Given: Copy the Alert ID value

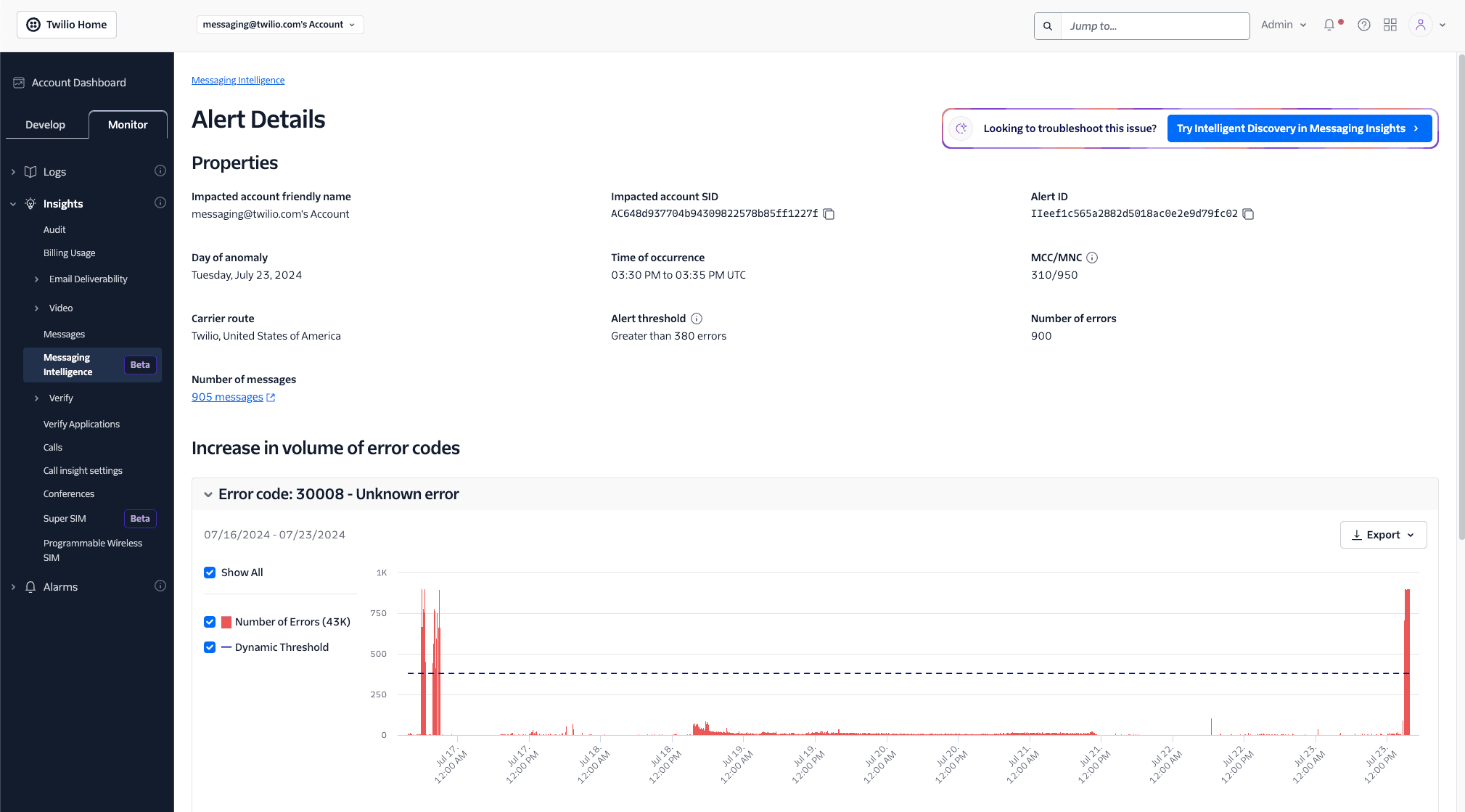Looking at the screenshot, I should pos(1248,214).
